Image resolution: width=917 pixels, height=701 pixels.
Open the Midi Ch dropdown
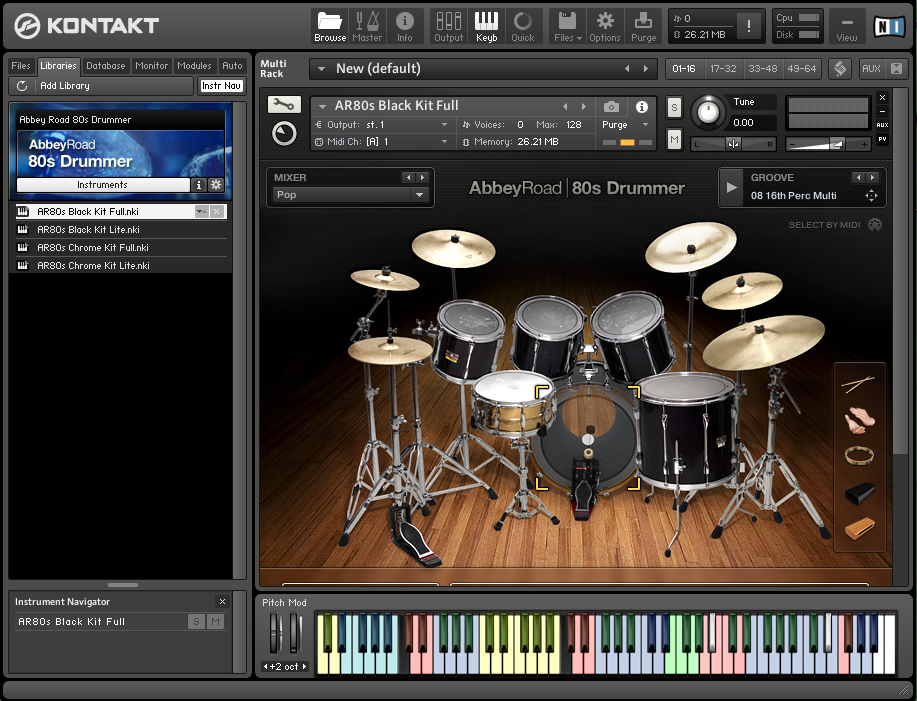pos(382,141)
